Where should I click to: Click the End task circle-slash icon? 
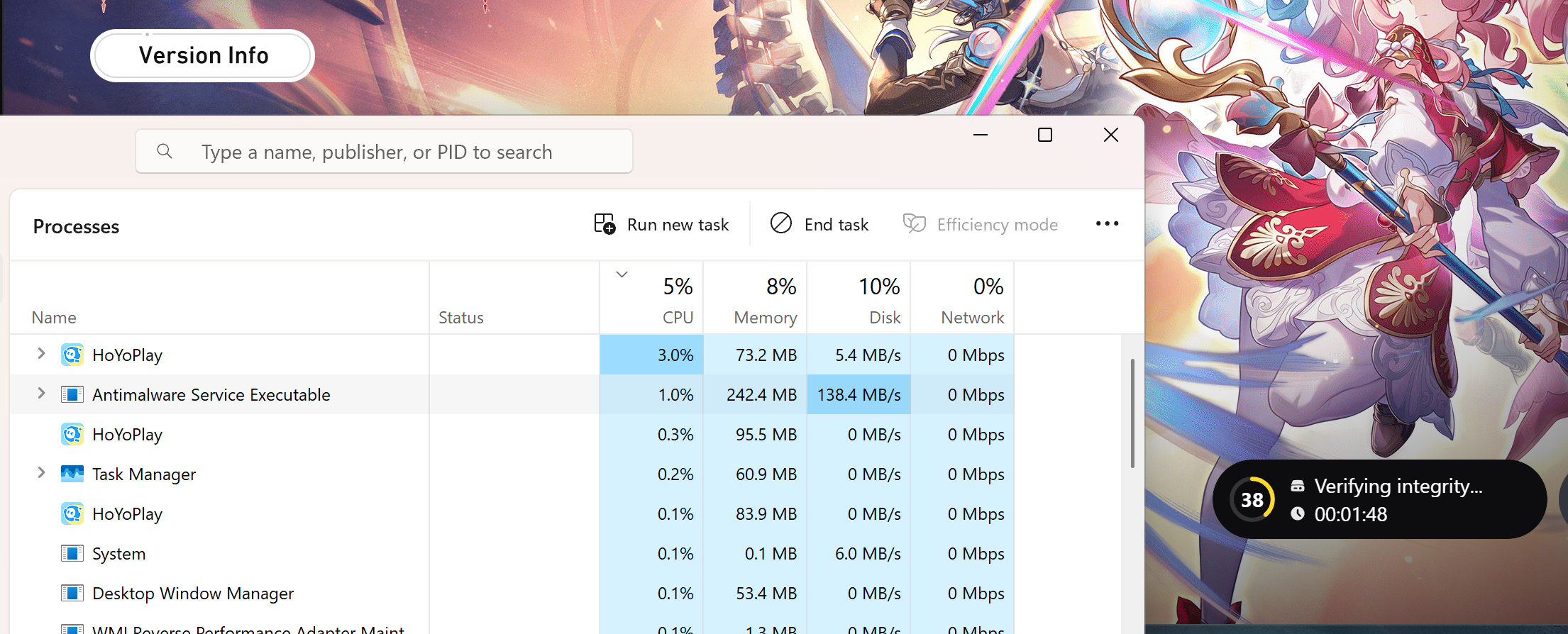tap(781, 223)
